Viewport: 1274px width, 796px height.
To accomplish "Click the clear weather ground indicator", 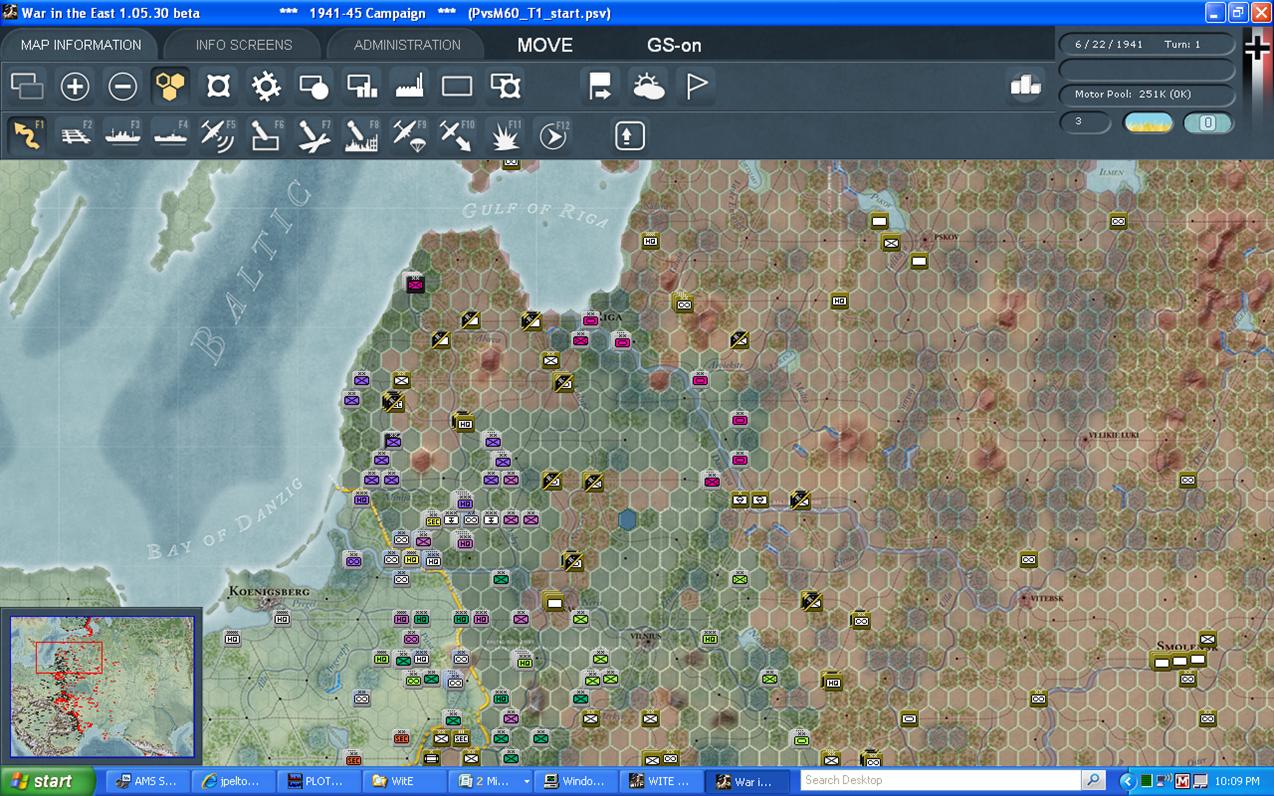I will [x=1148, y=123].
